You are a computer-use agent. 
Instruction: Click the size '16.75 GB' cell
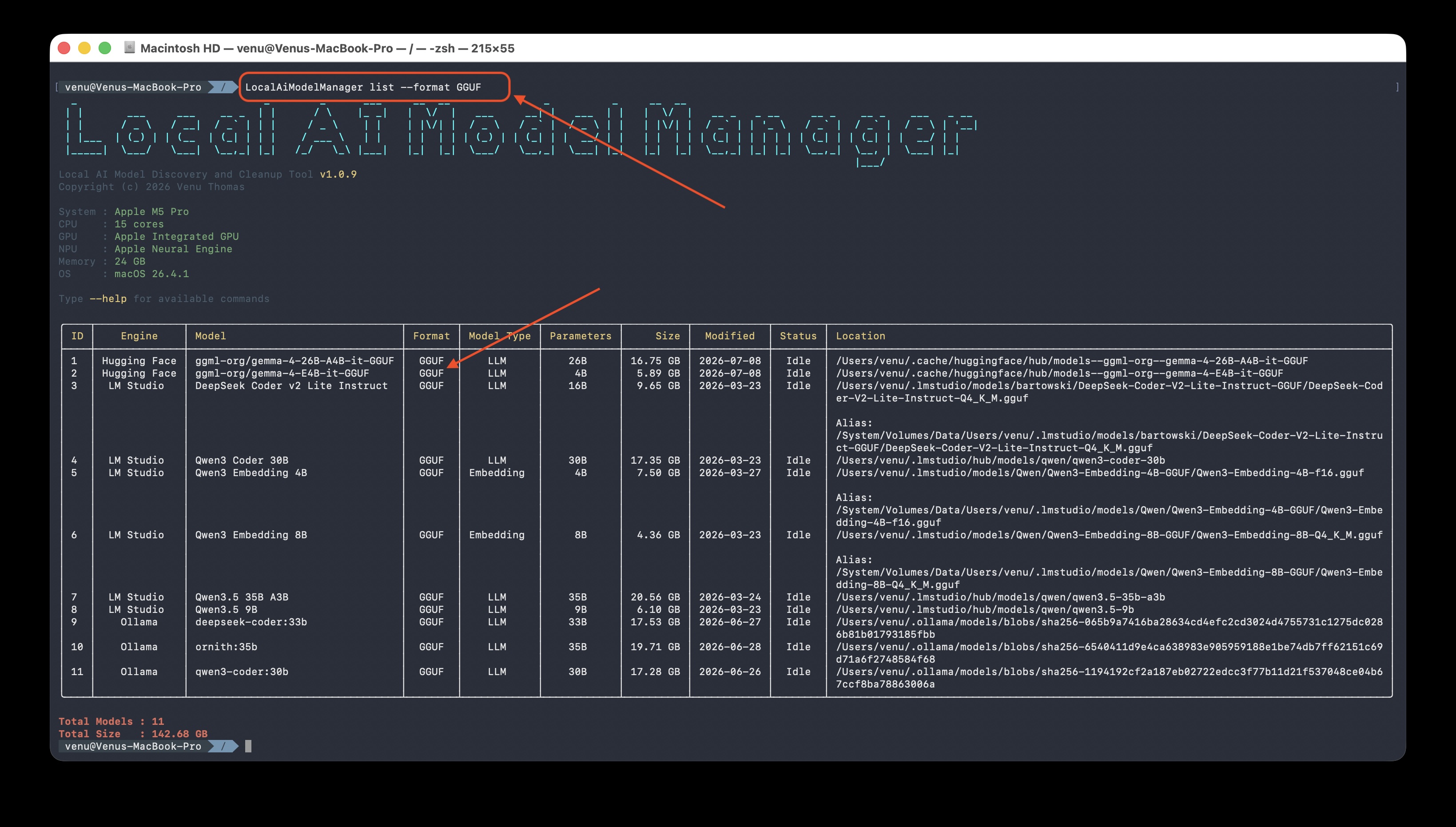655,361
